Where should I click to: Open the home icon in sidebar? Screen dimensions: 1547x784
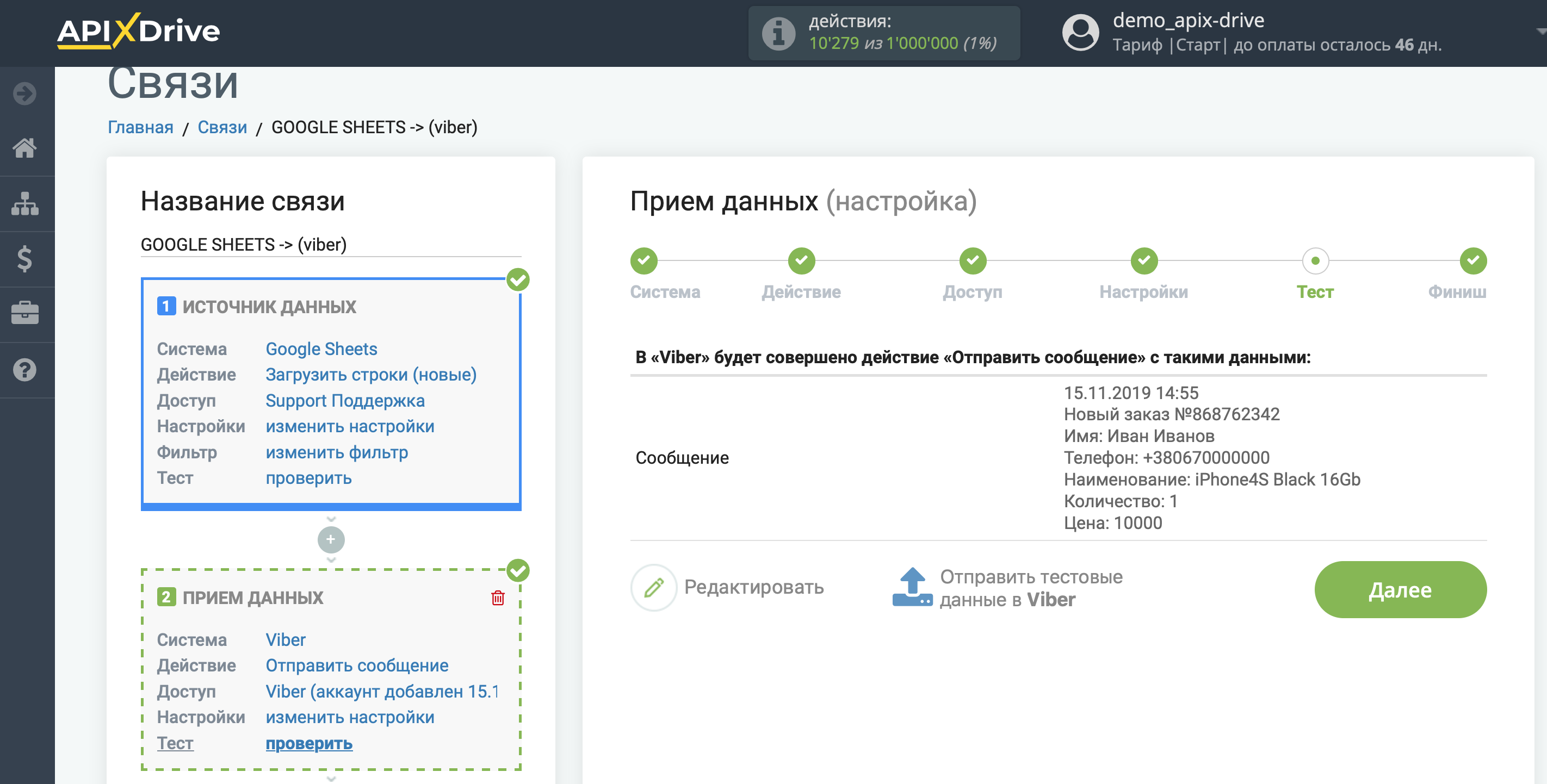pos(24,148)
